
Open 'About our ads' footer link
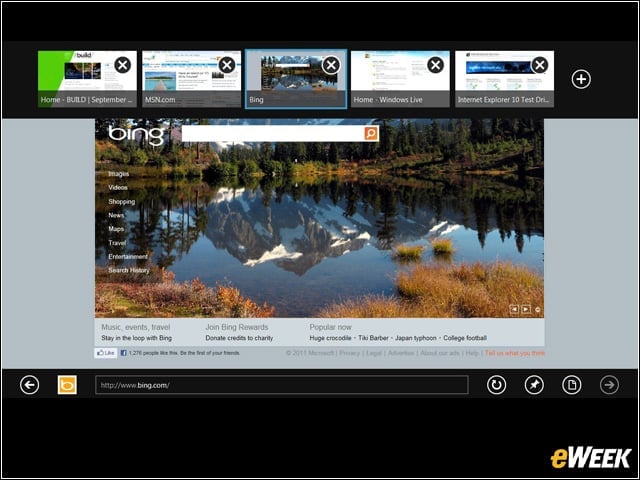pos(440,353)
